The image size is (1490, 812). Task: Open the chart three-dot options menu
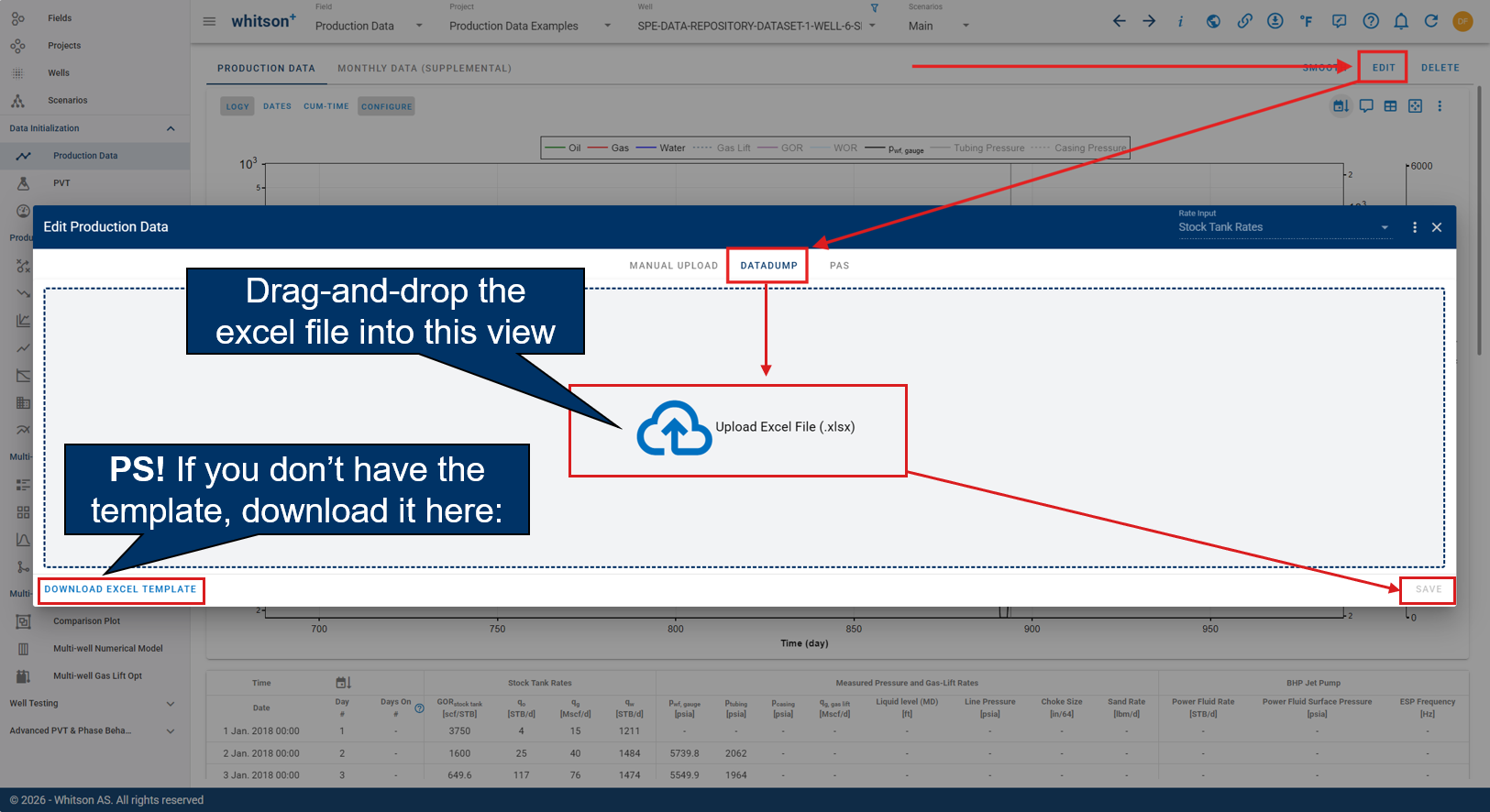[1440, 106]
